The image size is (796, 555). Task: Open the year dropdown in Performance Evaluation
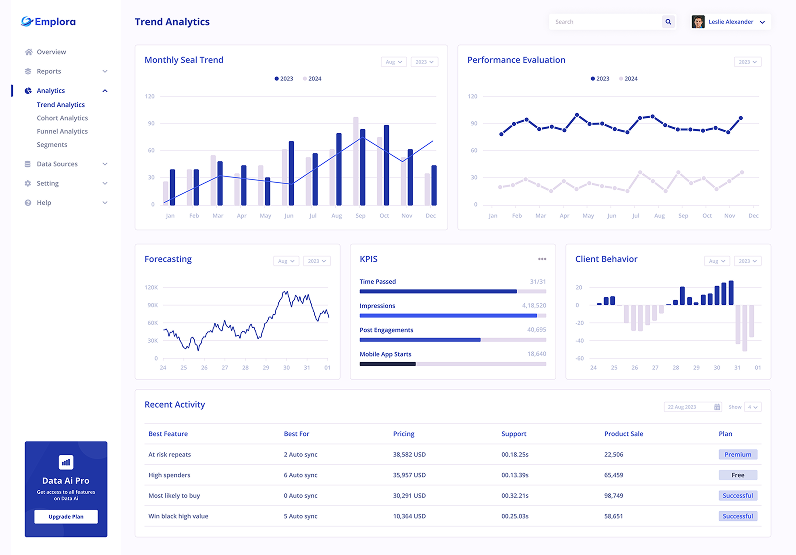click(x=748, y=62)
